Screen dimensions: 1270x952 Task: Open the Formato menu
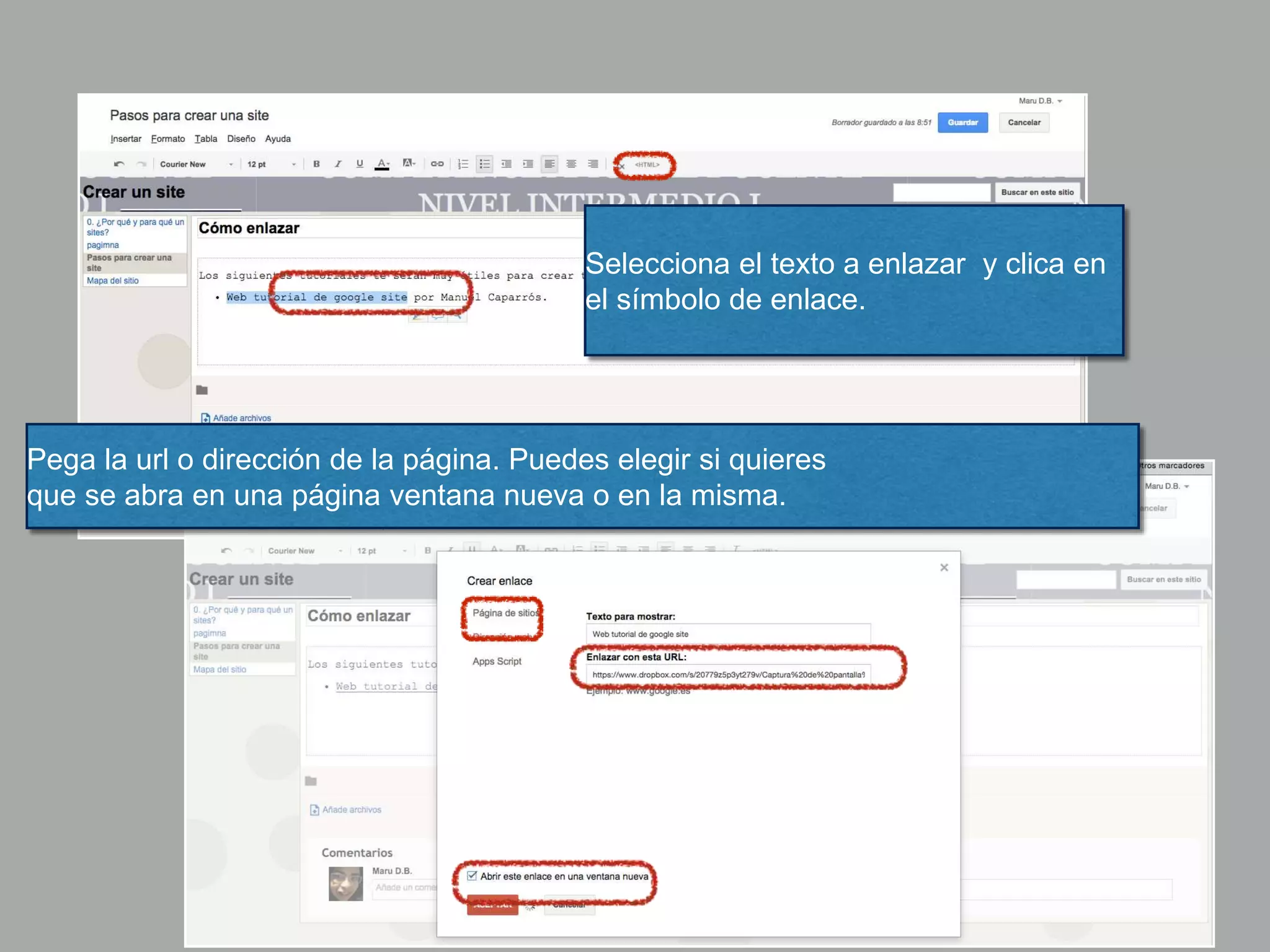(x=168, y=139)
